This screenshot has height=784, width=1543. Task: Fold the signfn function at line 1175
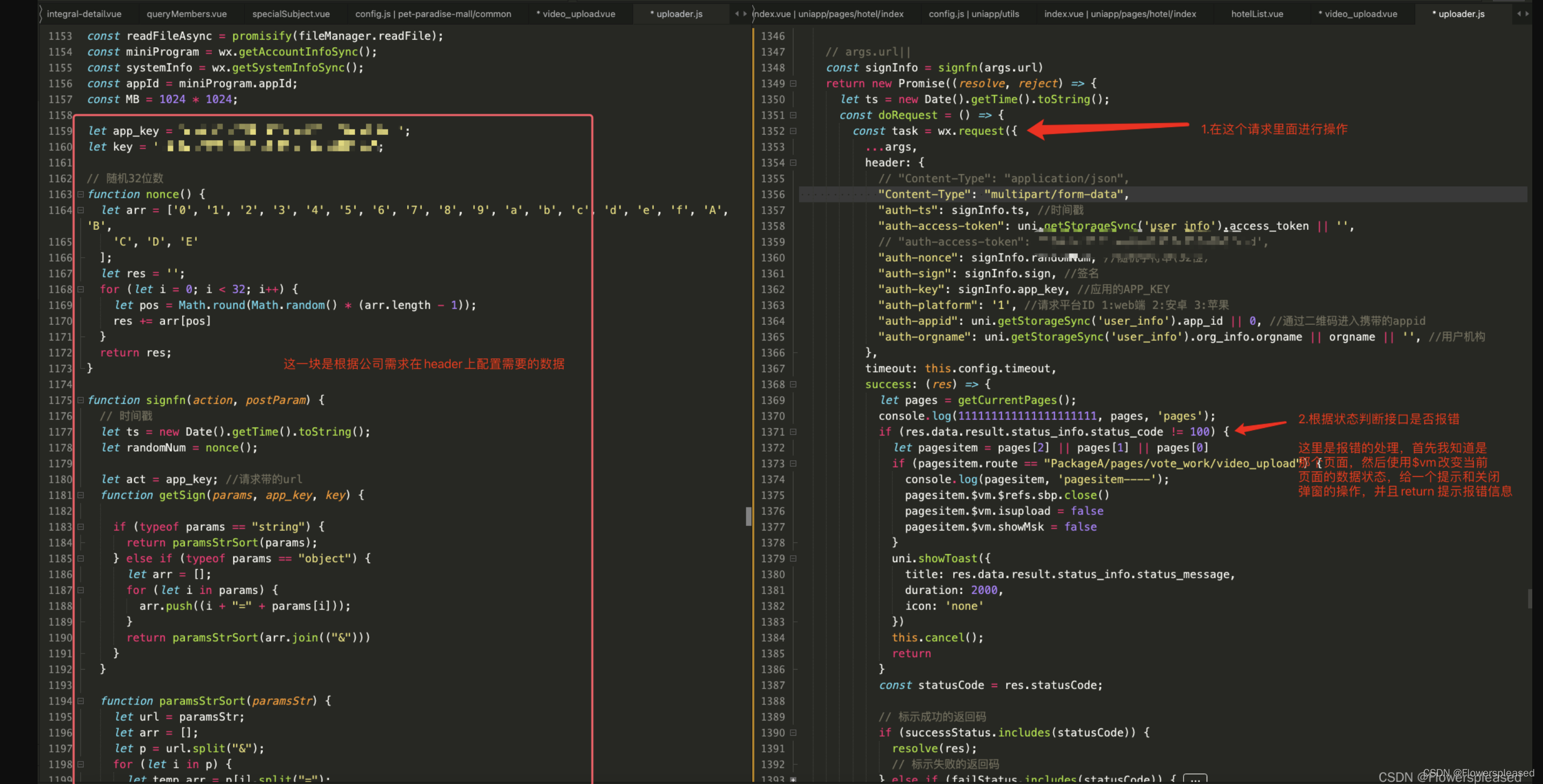[80, 401]
